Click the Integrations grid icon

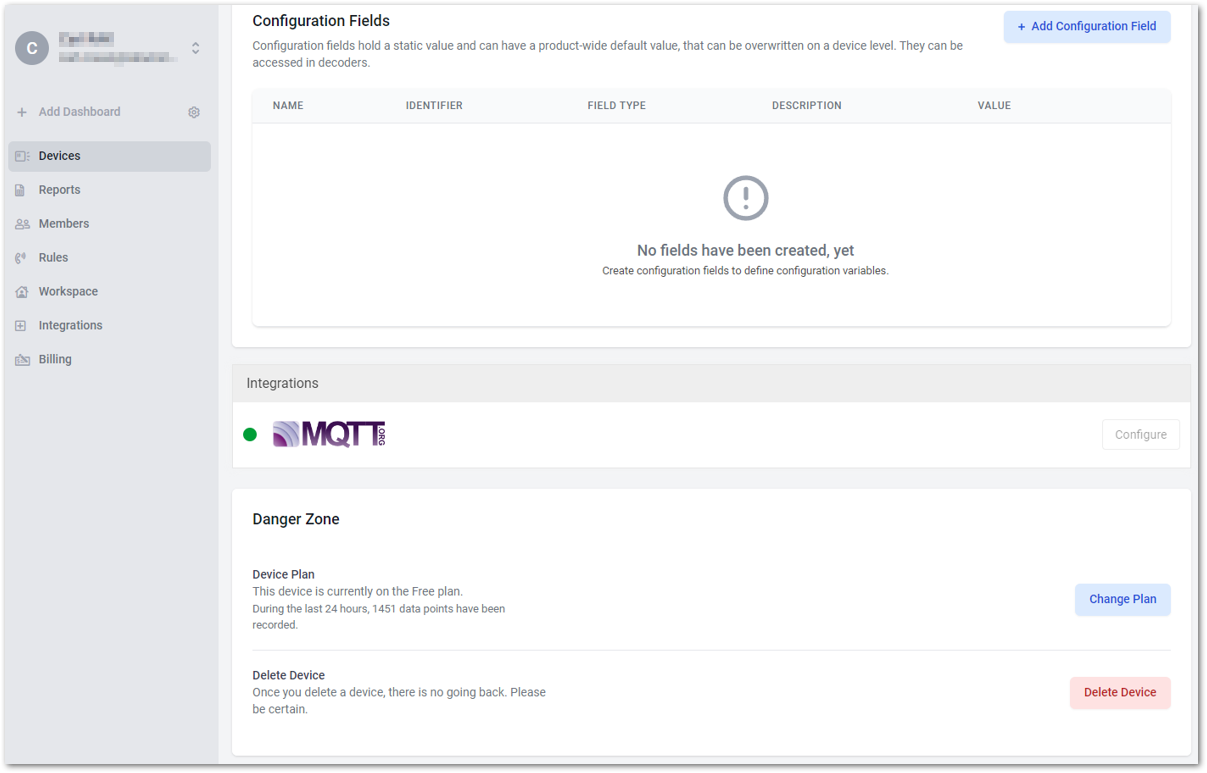point(21,326)
